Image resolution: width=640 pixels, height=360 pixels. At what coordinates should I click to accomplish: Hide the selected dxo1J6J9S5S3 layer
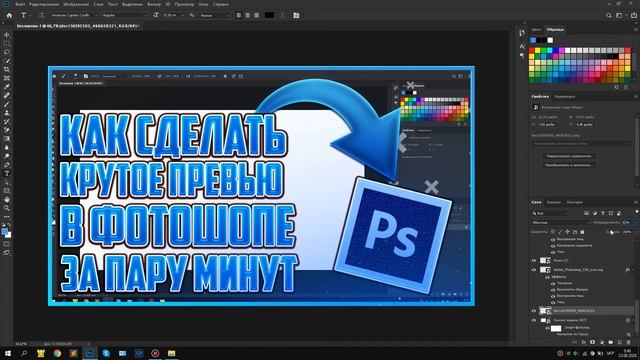[x=534, y=311]
